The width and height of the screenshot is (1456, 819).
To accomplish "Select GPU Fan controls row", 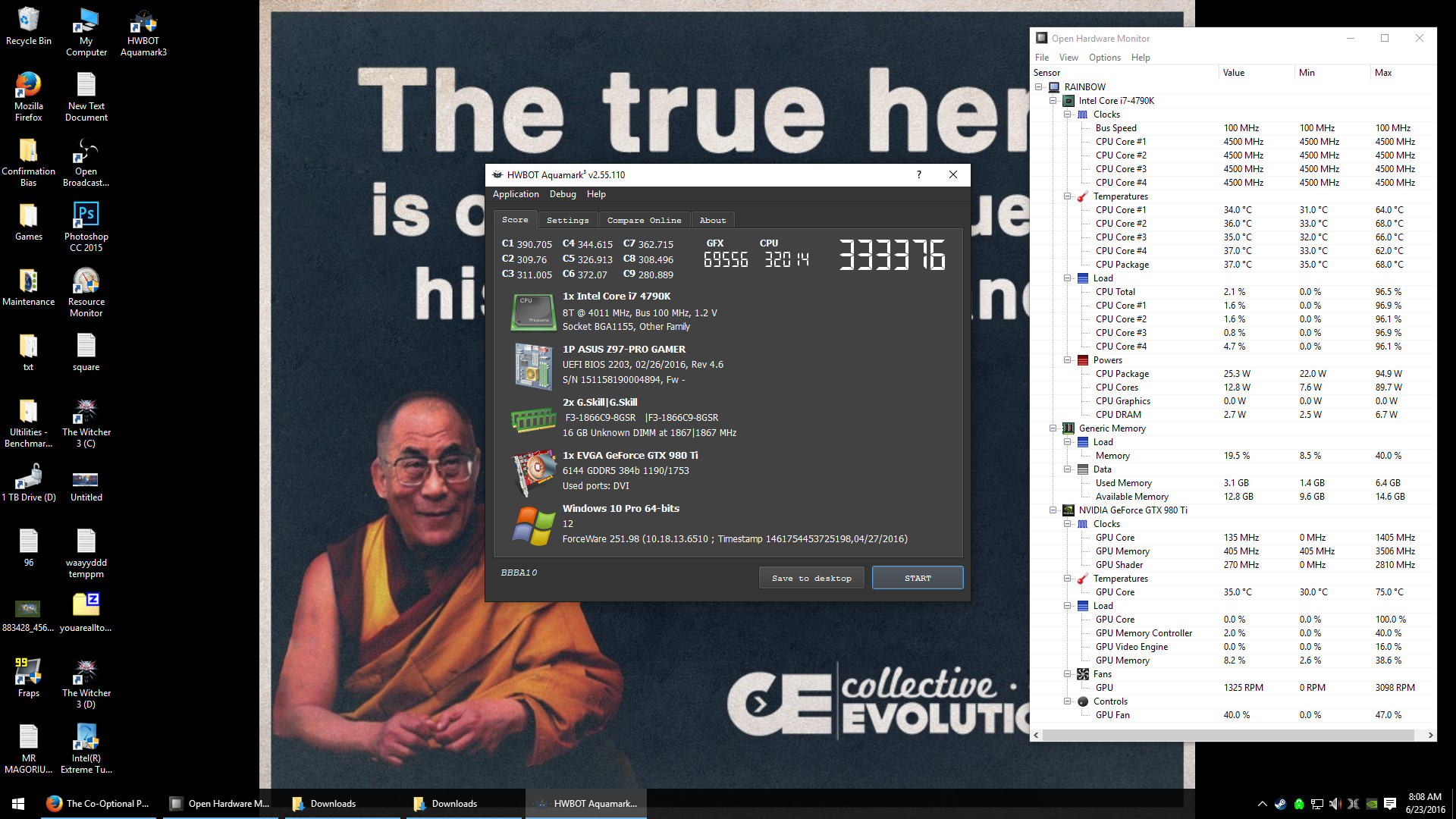I will tap(1234, 715).
